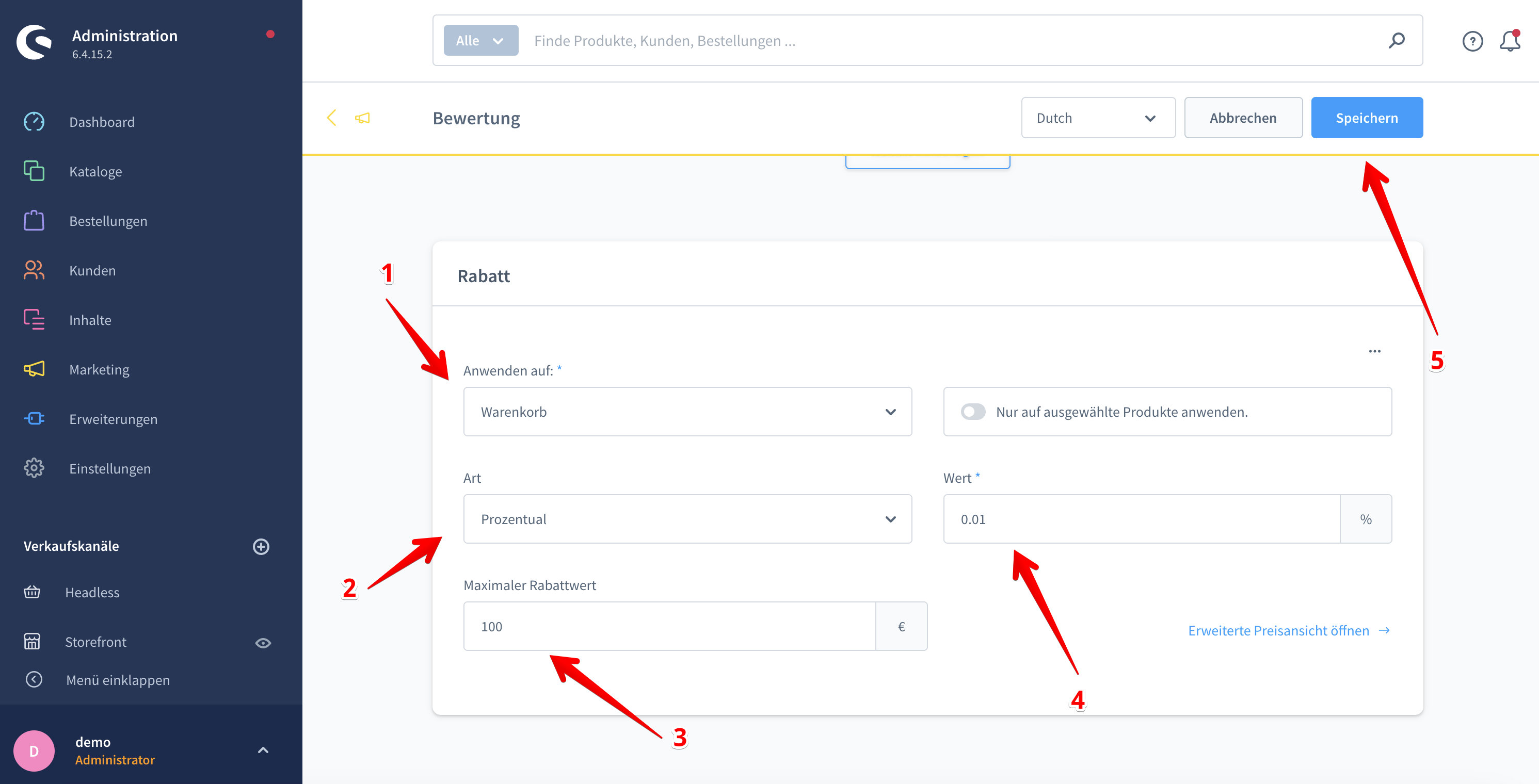
Task: Open the Art 'Prozentual' dropdown
Action: (x=687, y=519)
